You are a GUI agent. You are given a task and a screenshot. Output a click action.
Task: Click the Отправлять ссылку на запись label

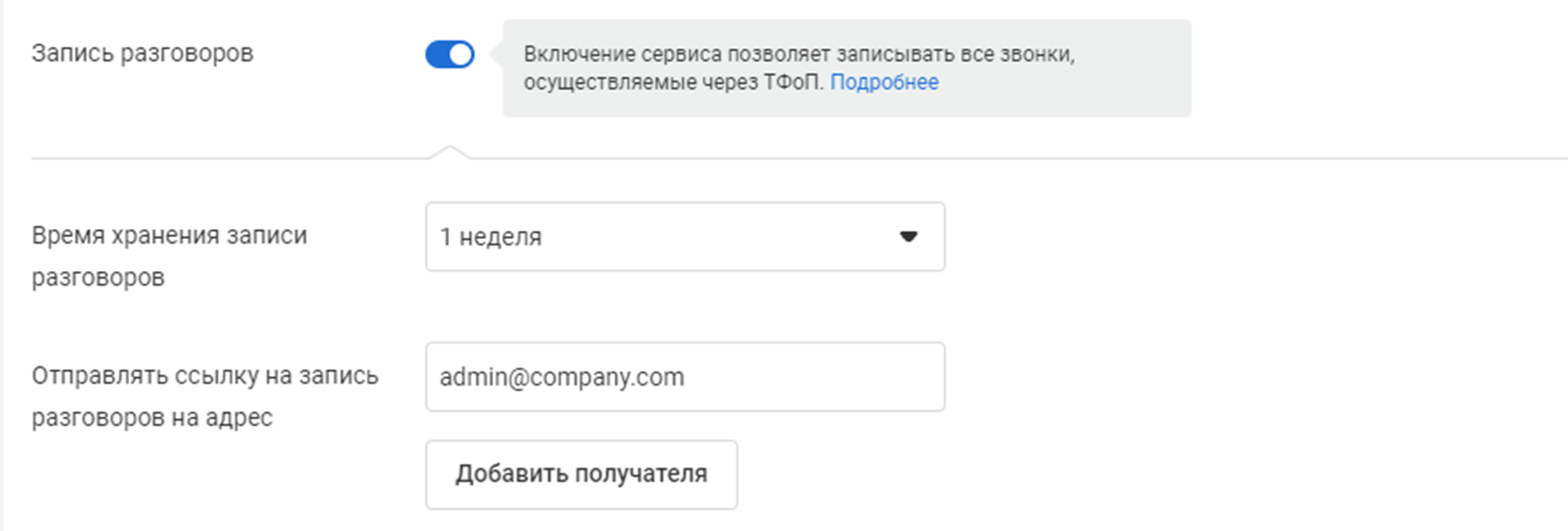coord(204,396)
